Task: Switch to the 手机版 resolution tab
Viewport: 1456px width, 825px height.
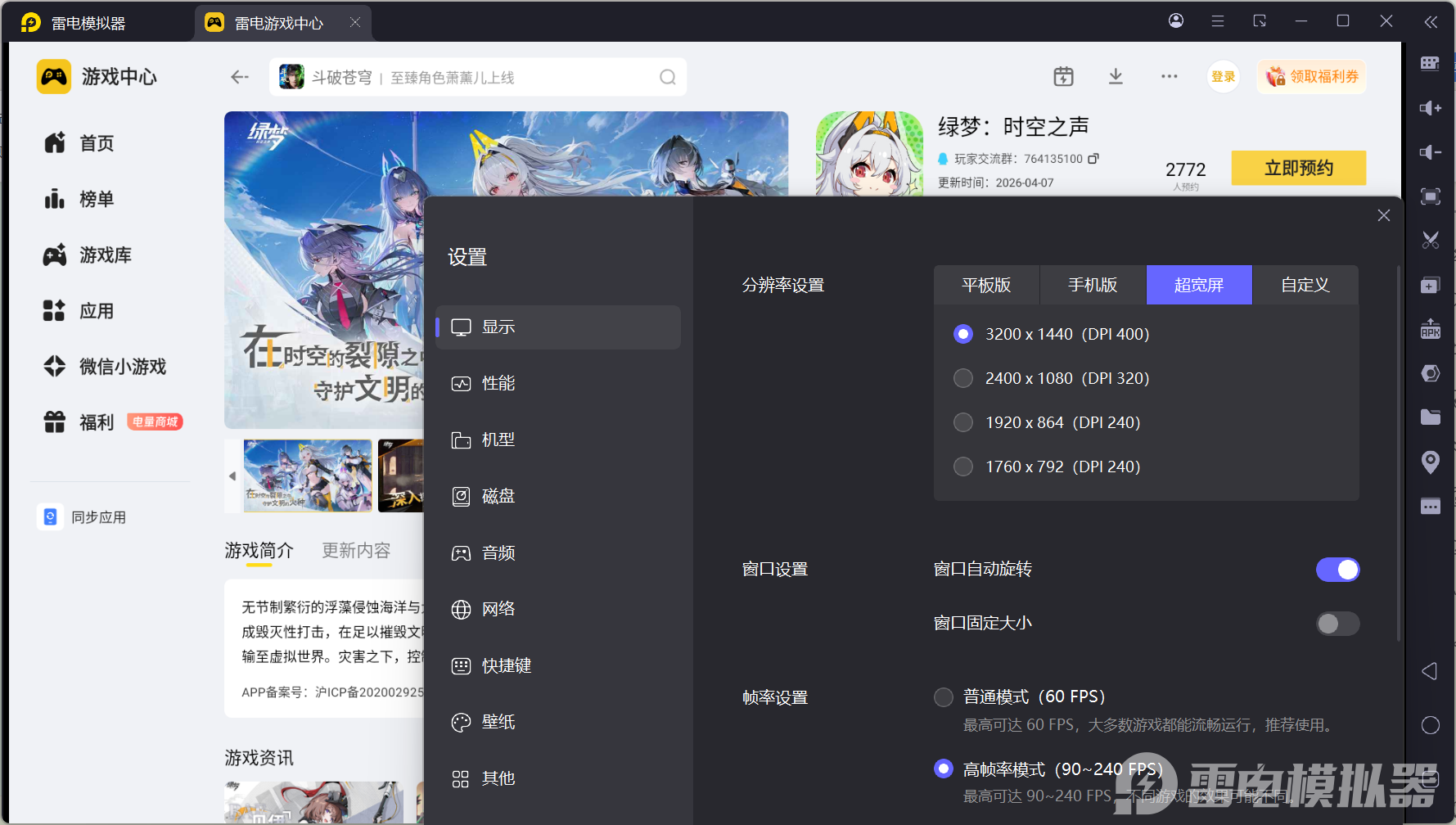Action: (1093, 285)
